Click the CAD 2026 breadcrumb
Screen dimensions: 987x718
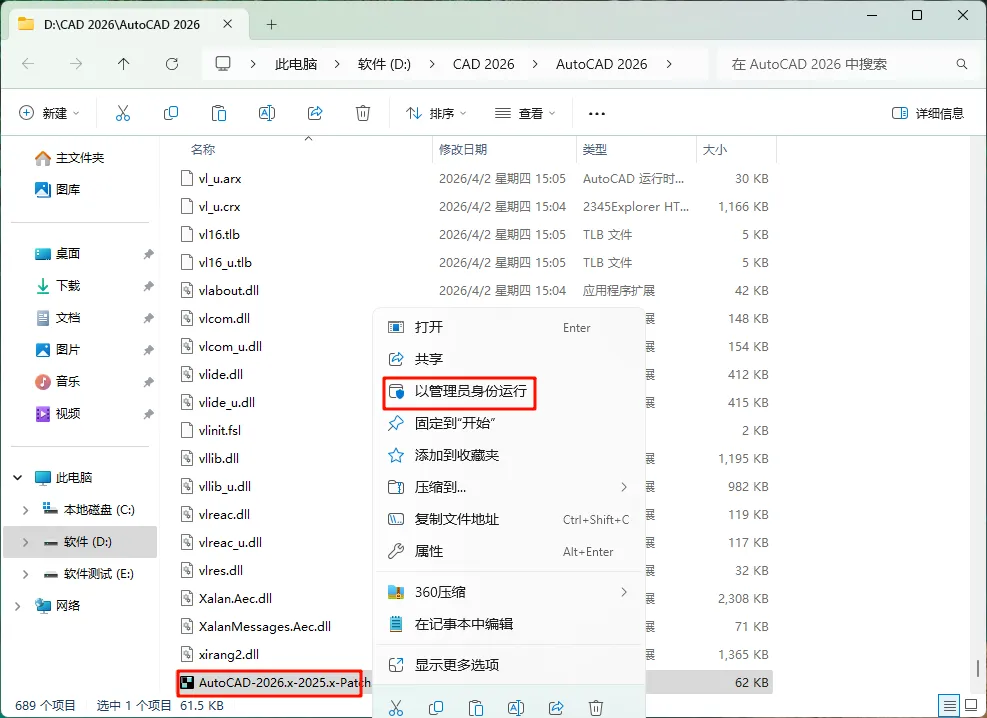coord(483,64)
